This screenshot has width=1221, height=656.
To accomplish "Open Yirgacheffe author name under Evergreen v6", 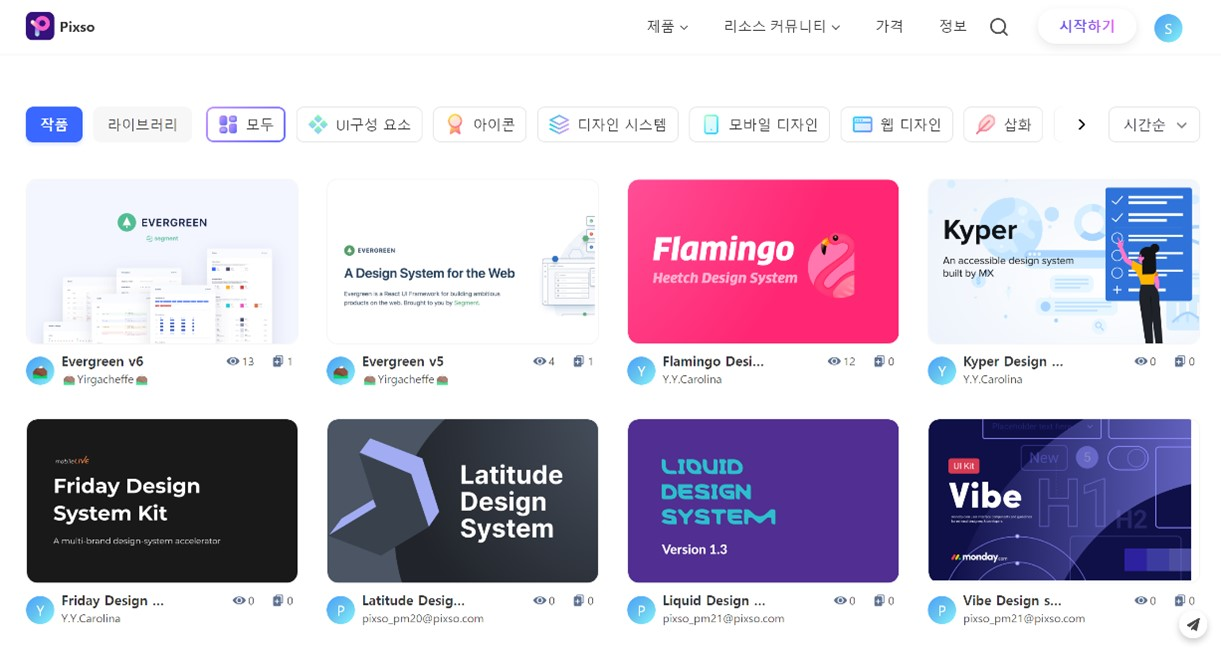I will (105, 380).
